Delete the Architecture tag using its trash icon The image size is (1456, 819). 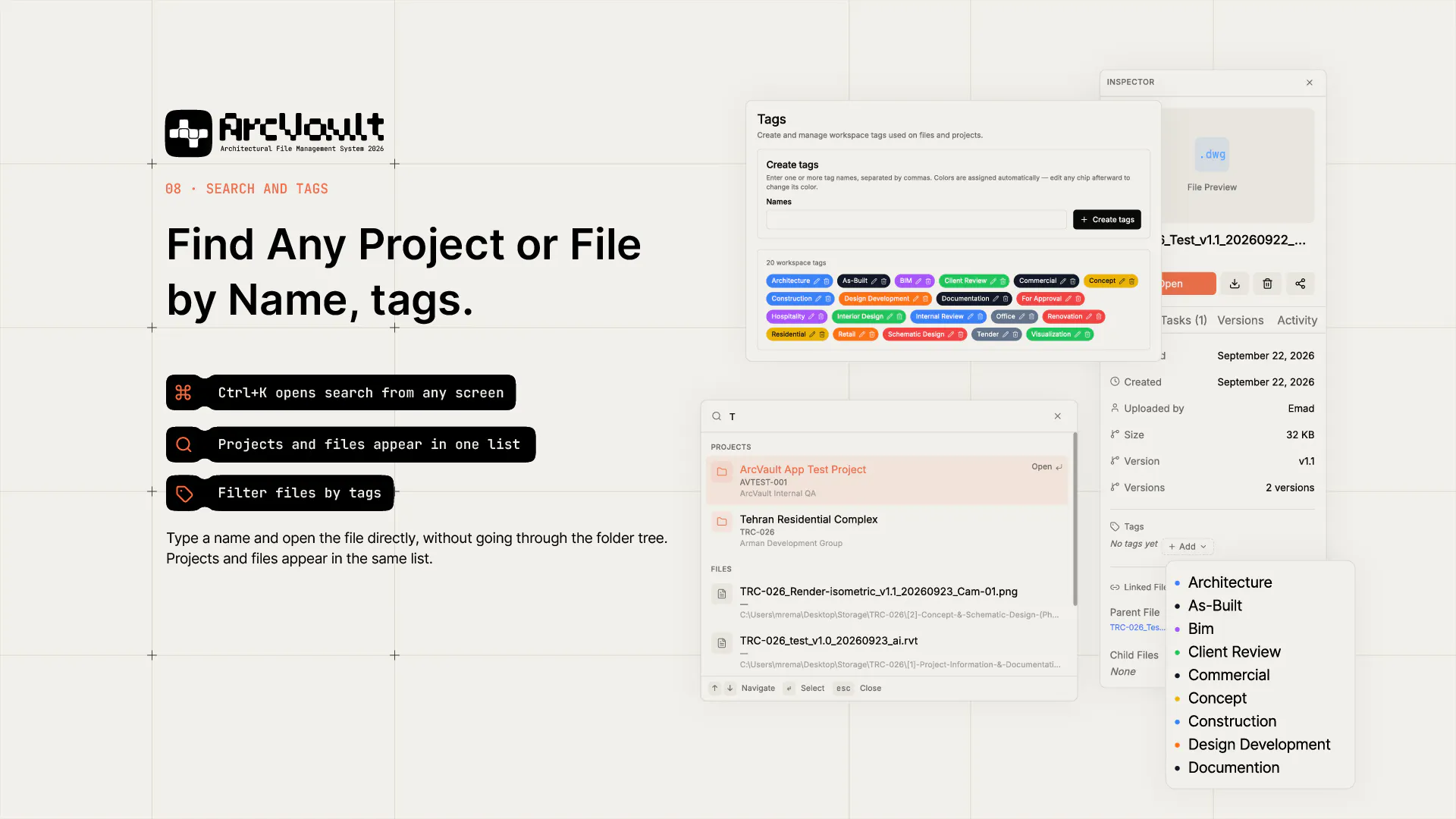pos(827,281)
